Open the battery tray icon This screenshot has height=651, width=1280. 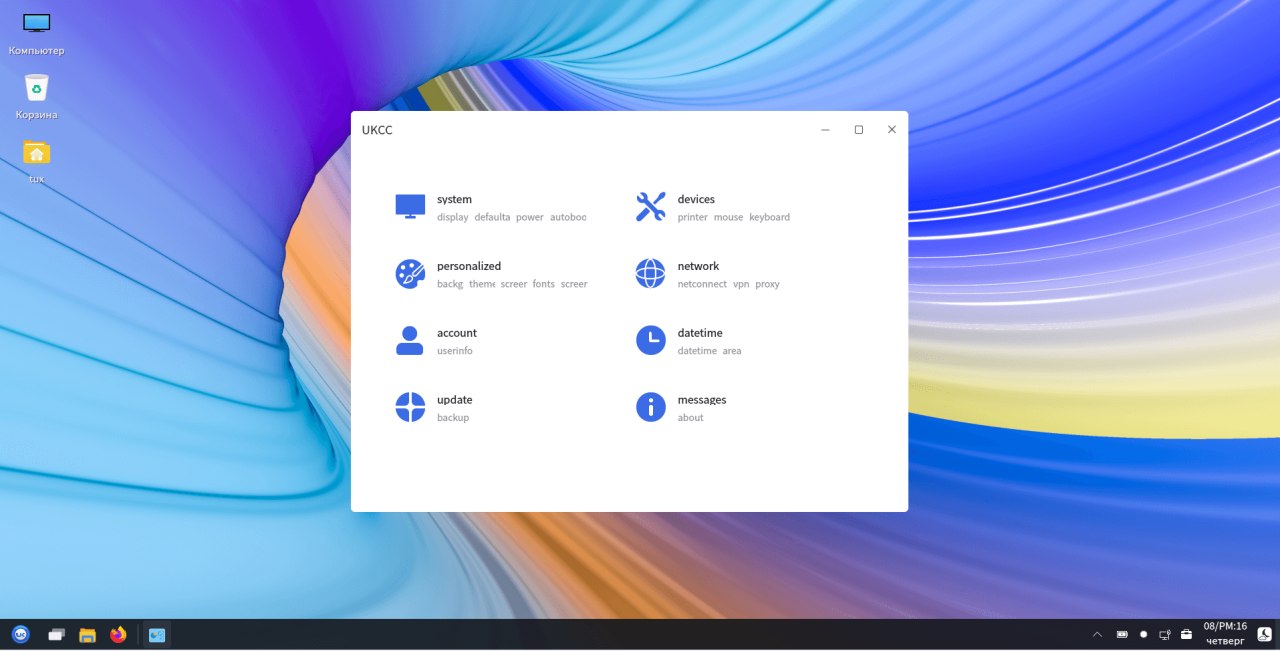[1122, 634]
